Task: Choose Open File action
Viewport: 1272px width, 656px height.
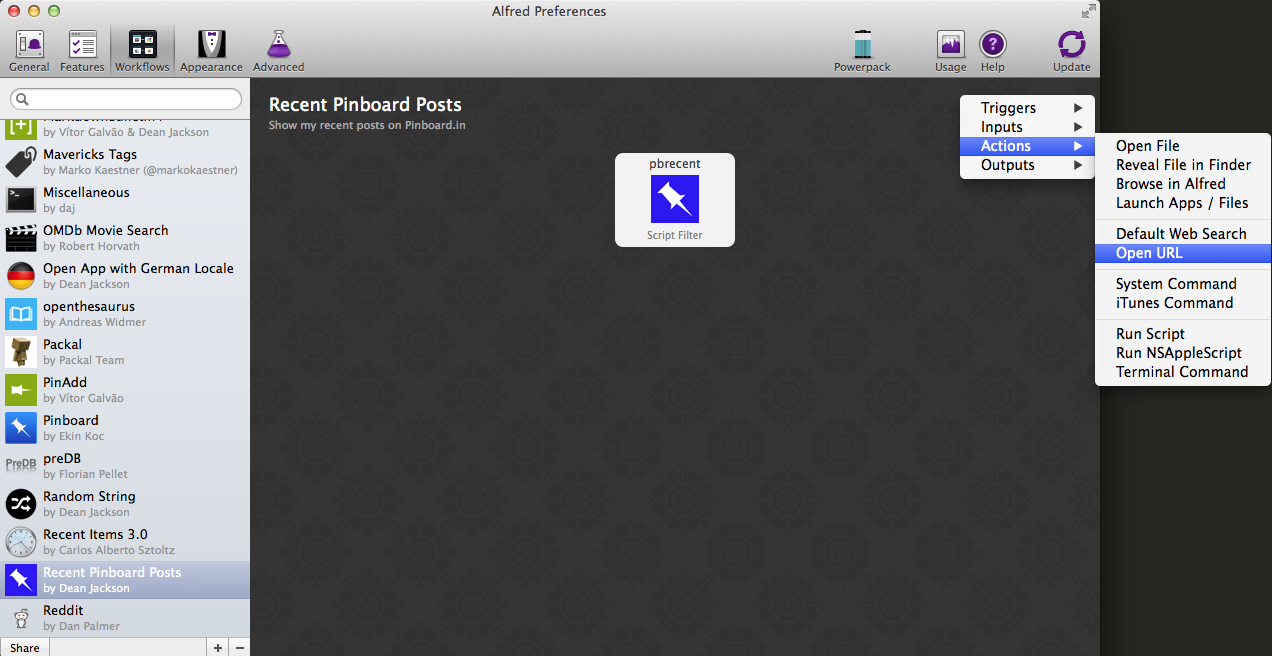Action: tap(1183, 146)
